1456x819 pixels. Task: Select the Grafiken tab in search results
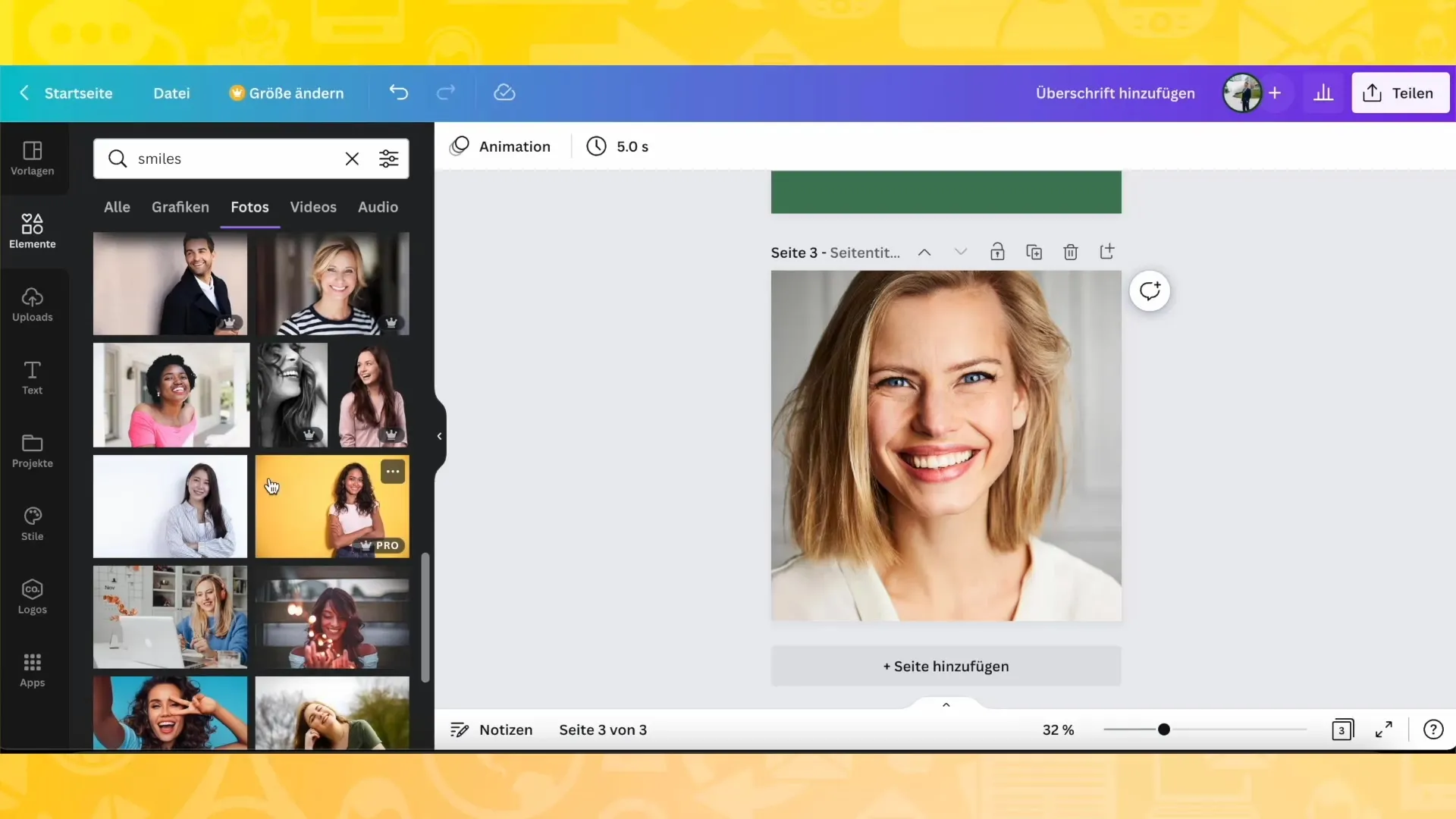tap(180, 206)
